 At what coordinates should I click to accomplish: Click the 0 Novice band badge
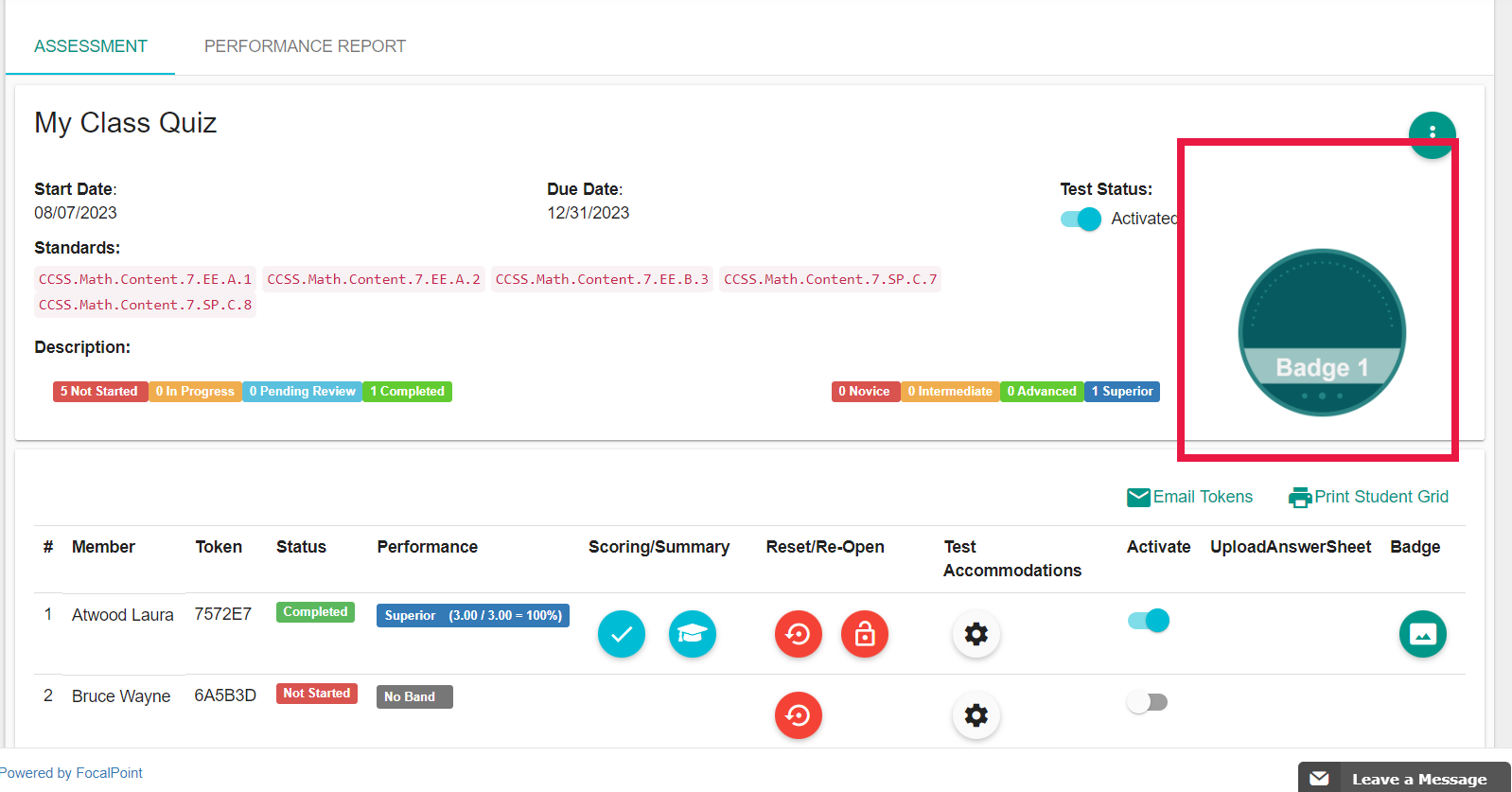[865, 392]
